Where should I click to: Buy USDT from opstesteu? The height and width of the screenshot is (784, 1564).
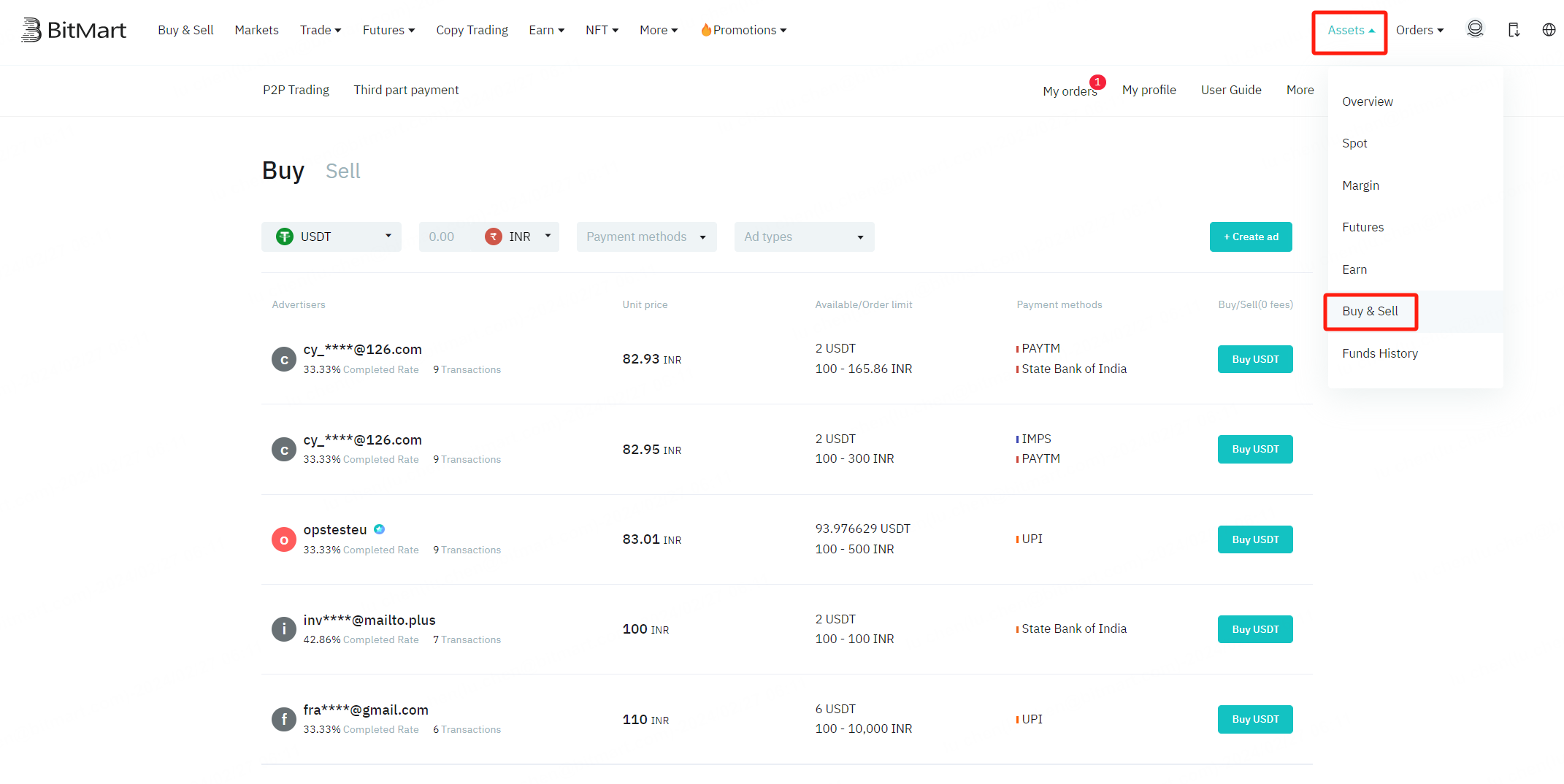(x=1255, y=539)
